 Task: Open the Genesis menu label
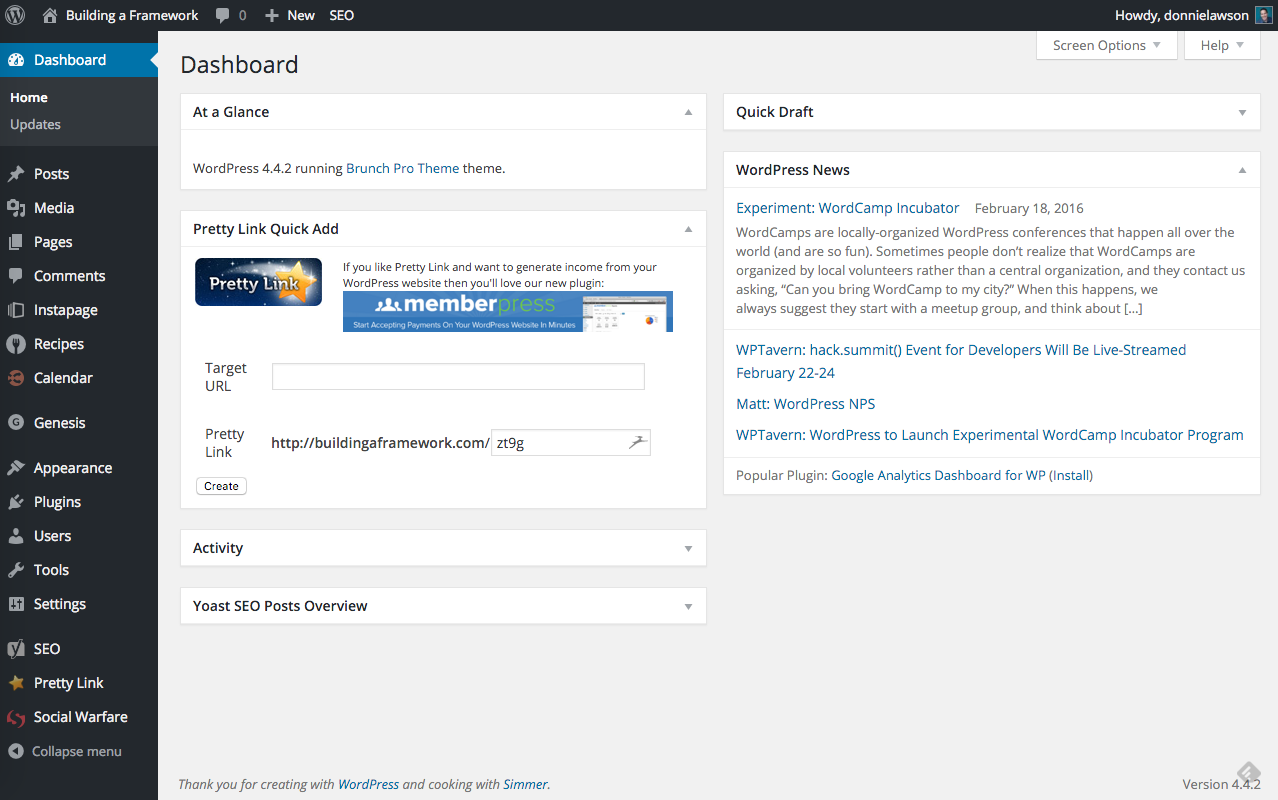(x=60, y=423)
